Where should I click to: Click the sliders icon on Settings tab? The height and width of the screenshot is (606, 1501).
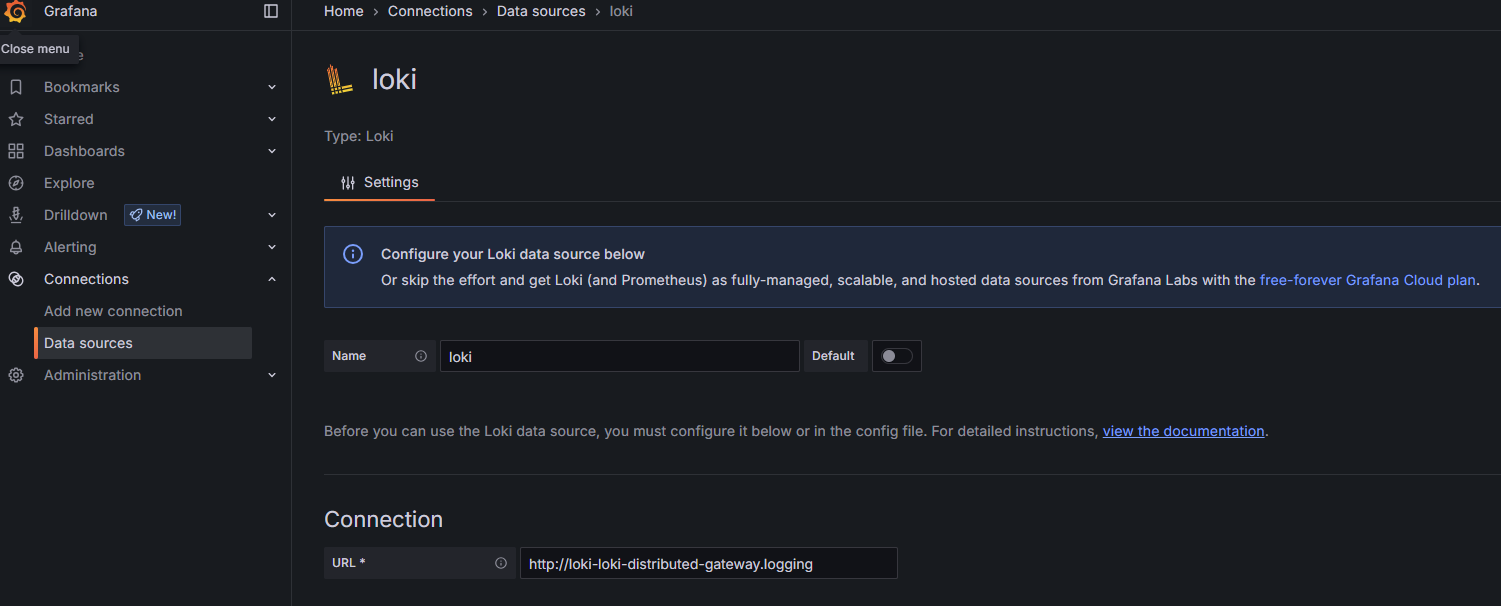coord(348,183)
